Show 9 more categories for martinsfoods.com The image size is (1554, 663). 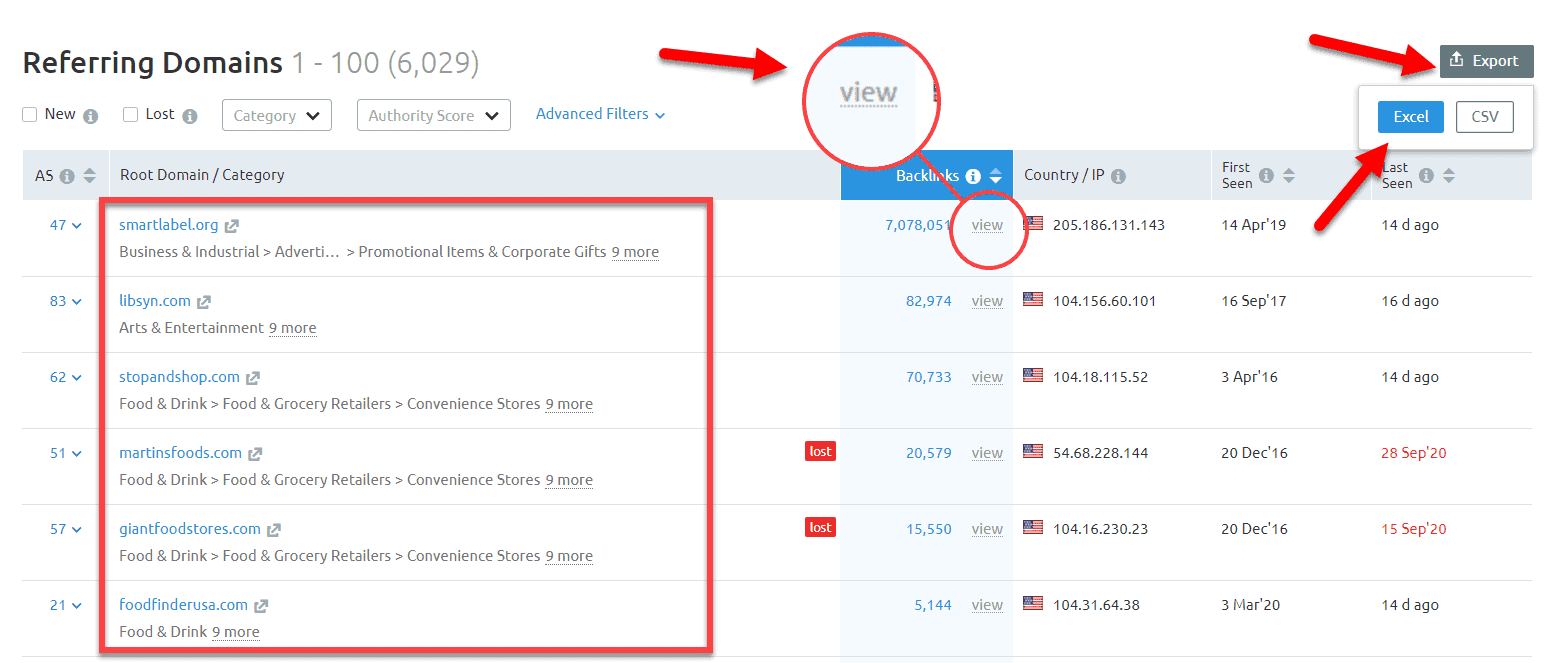pos(569,480)
